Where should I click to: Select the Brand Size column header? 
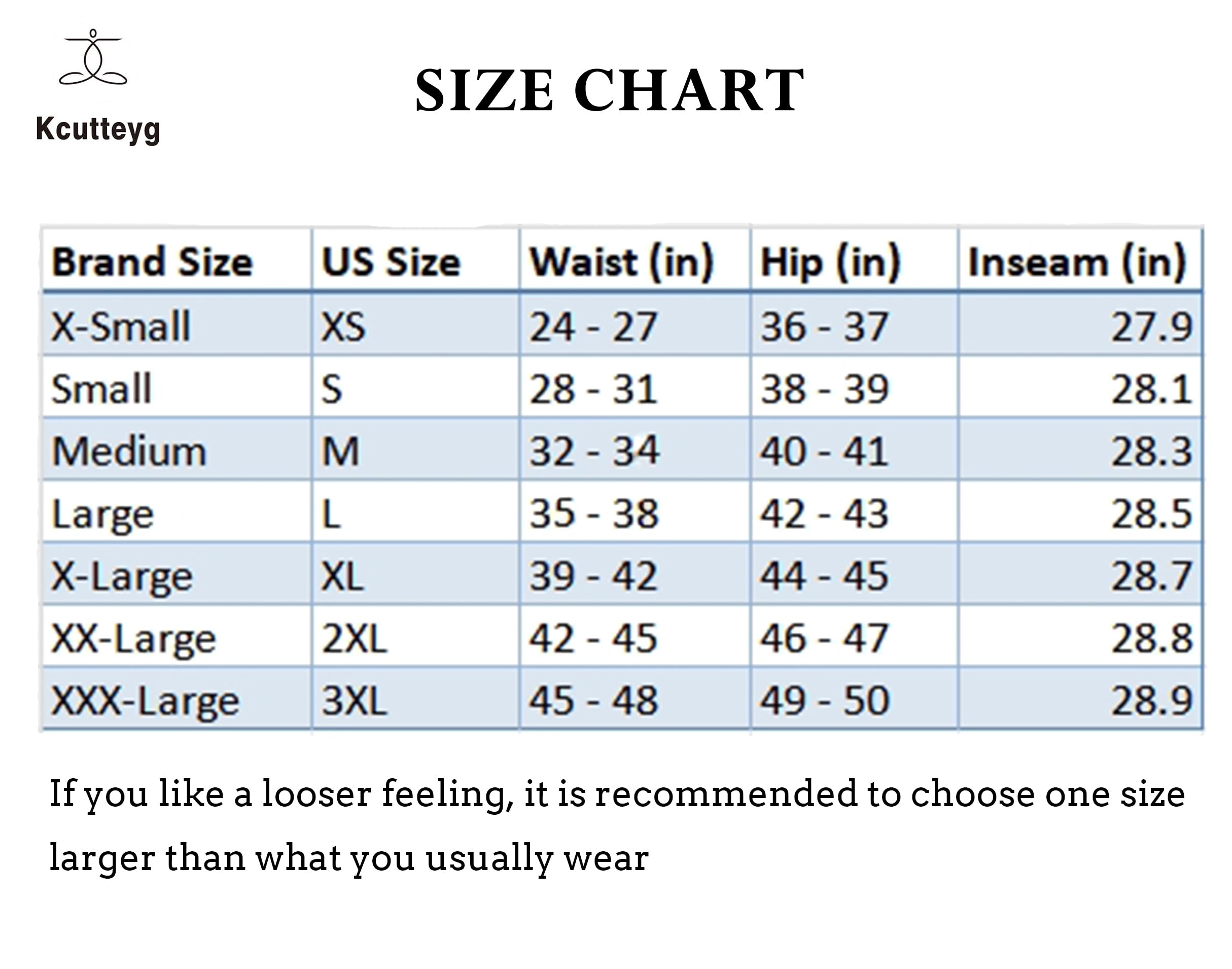152,262
